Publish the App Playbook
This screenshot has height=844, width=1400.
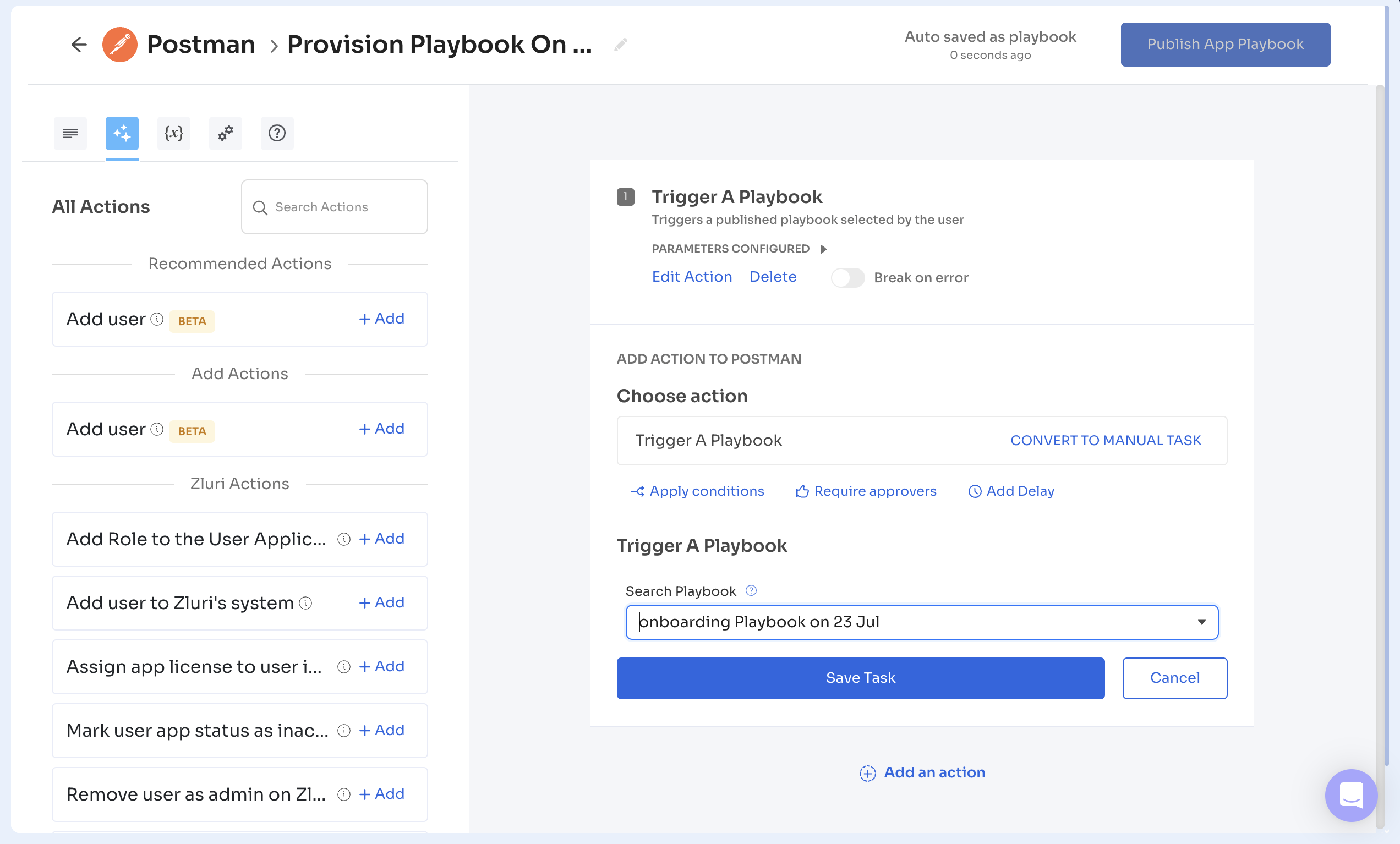coord(1225,45)
